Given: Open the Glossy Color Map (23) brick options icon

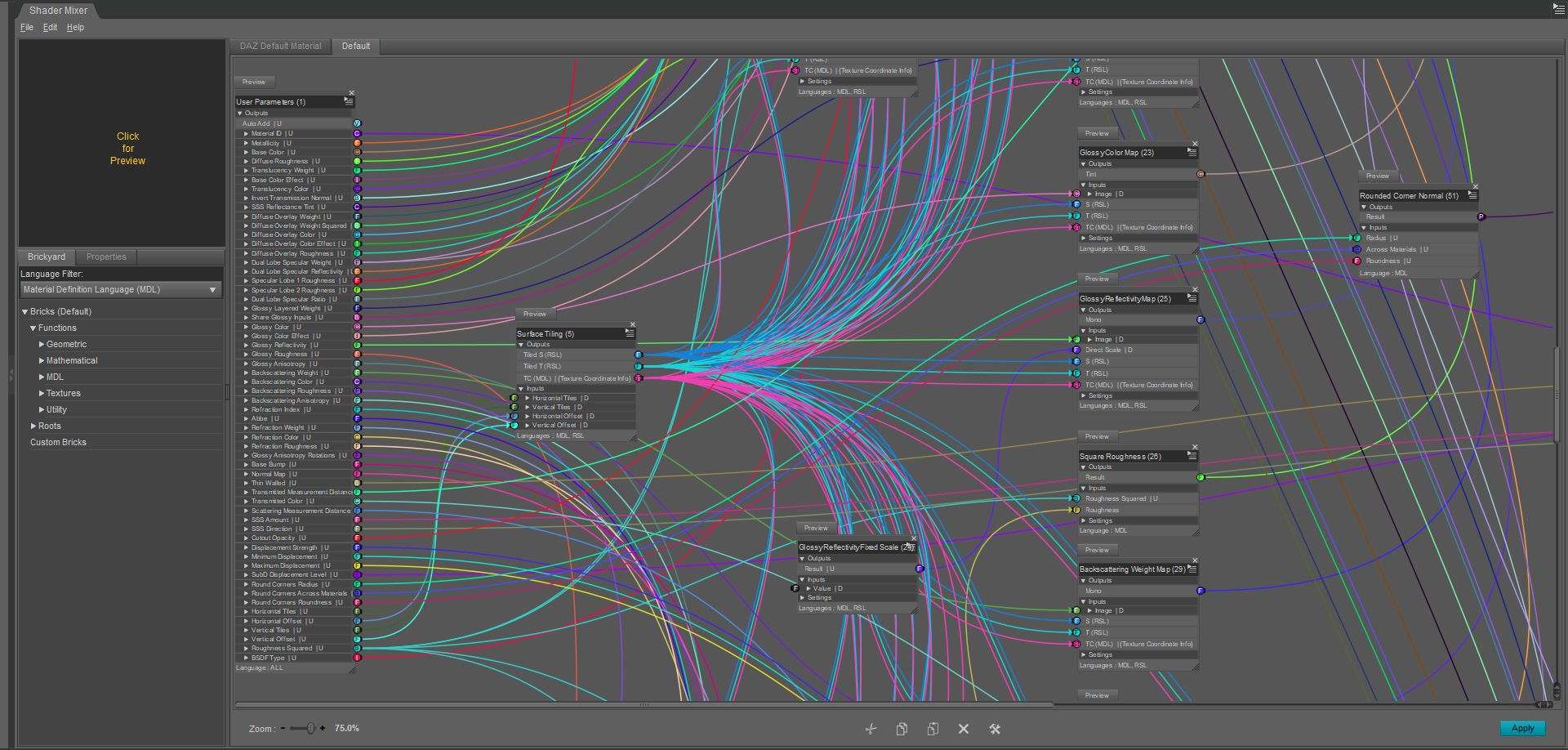Looking at the screenshot, I should tap(1192, 152).
